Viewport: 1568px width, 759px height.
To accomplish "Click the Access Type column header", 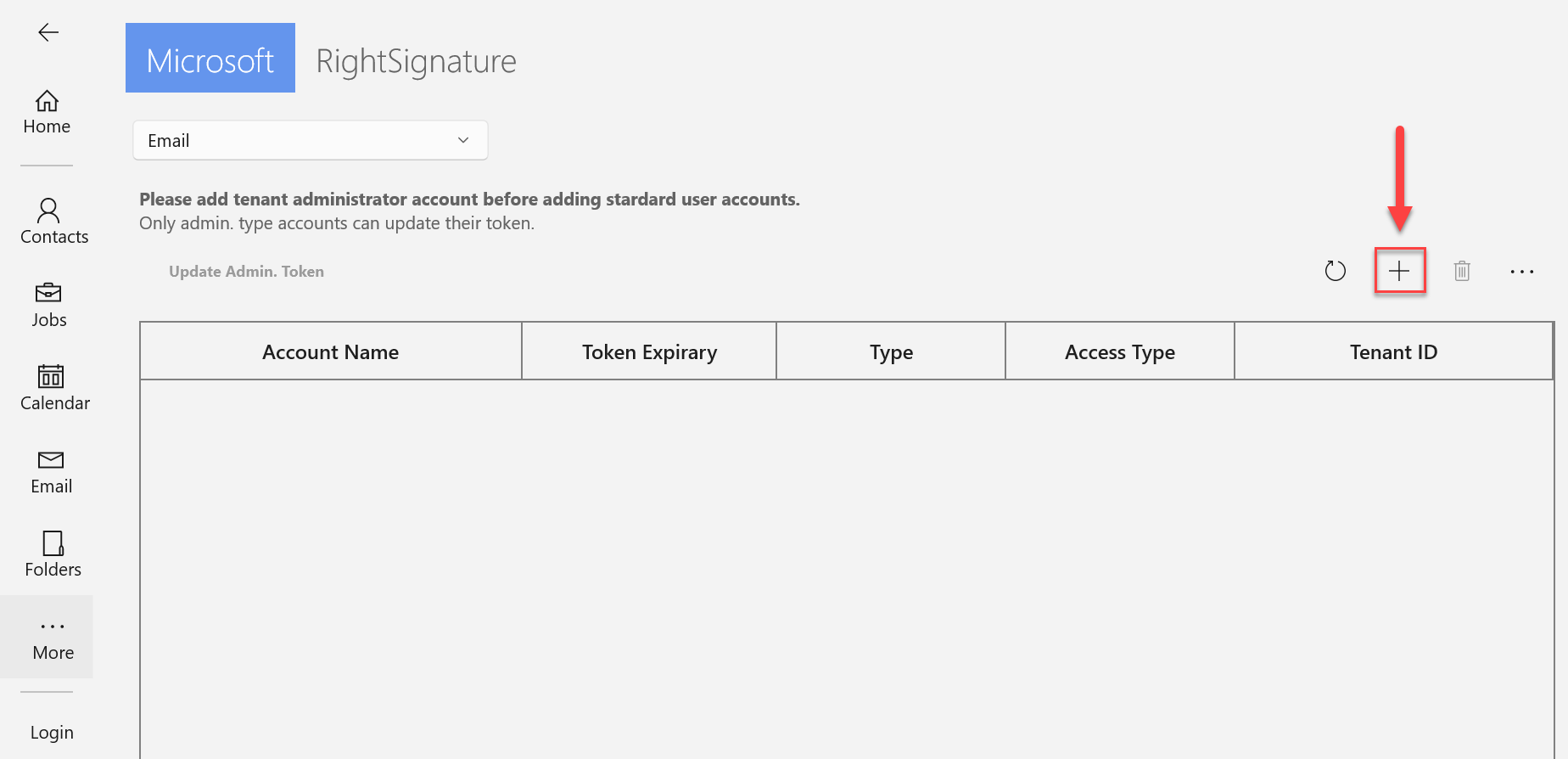I will [x=1120, y=351].
